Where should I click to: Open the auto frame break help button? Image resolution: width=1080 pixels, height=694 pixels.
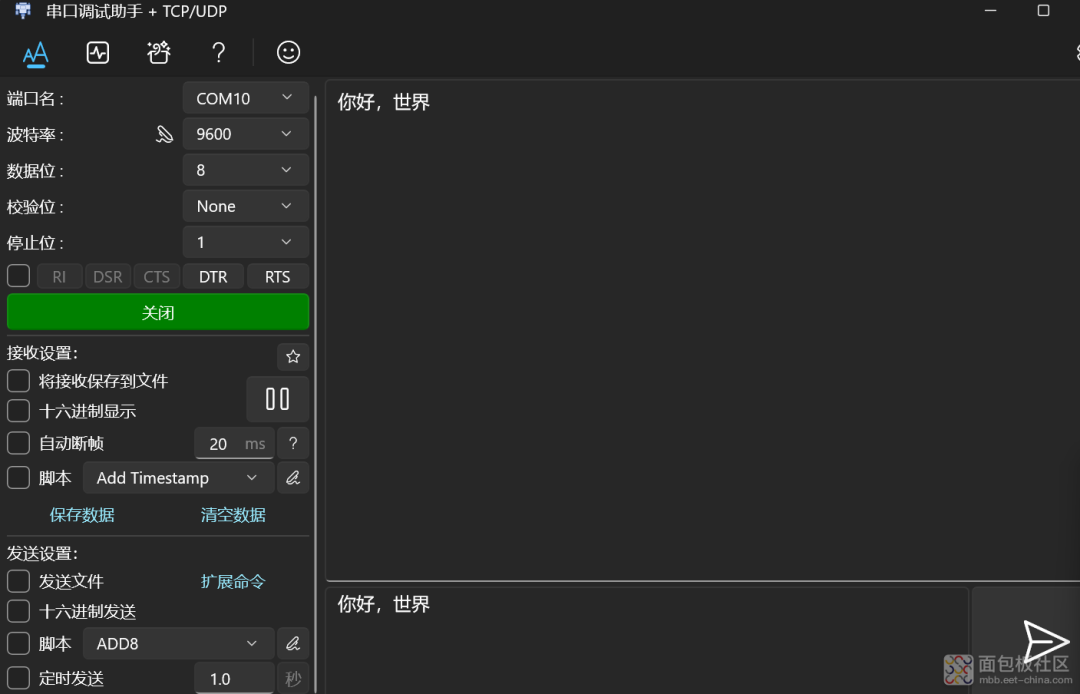point(293,443)
